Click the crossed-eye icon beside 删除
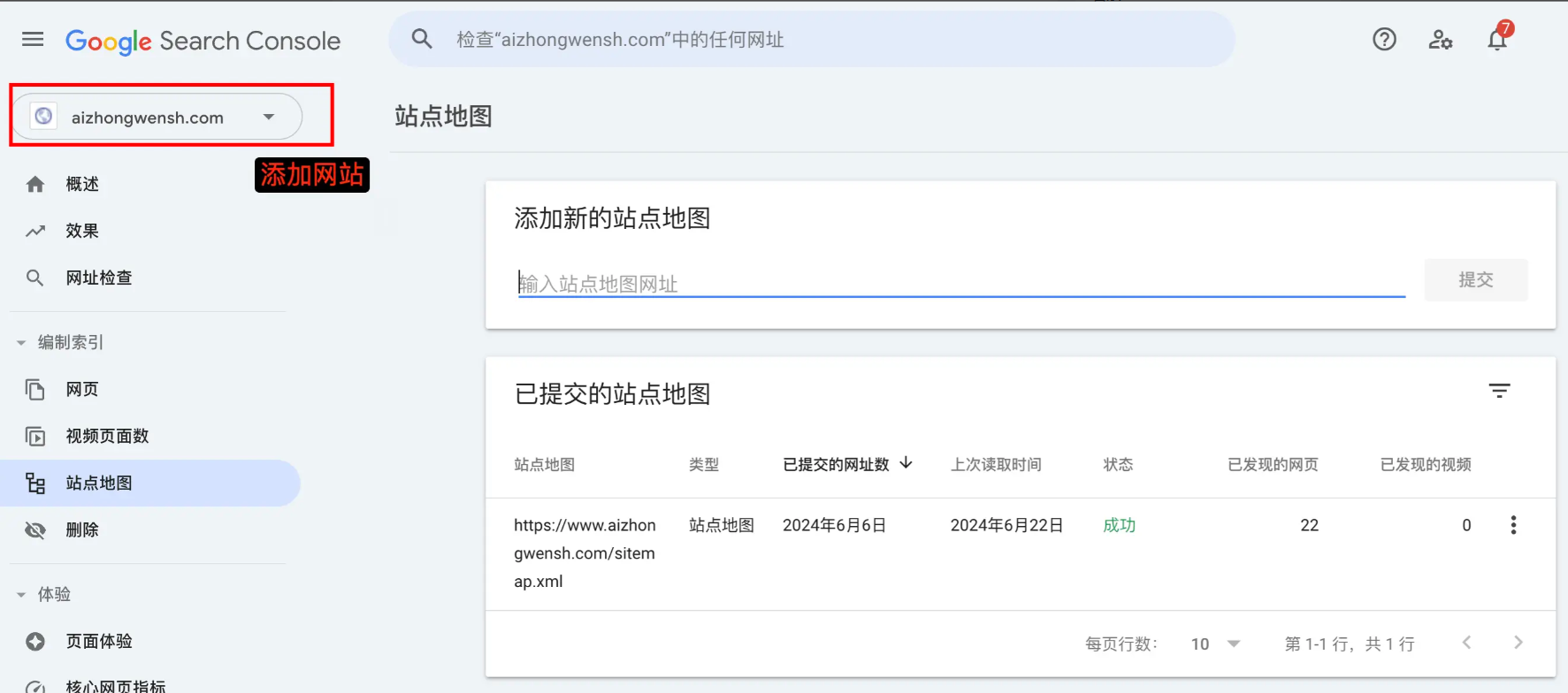 pos(35,529)
